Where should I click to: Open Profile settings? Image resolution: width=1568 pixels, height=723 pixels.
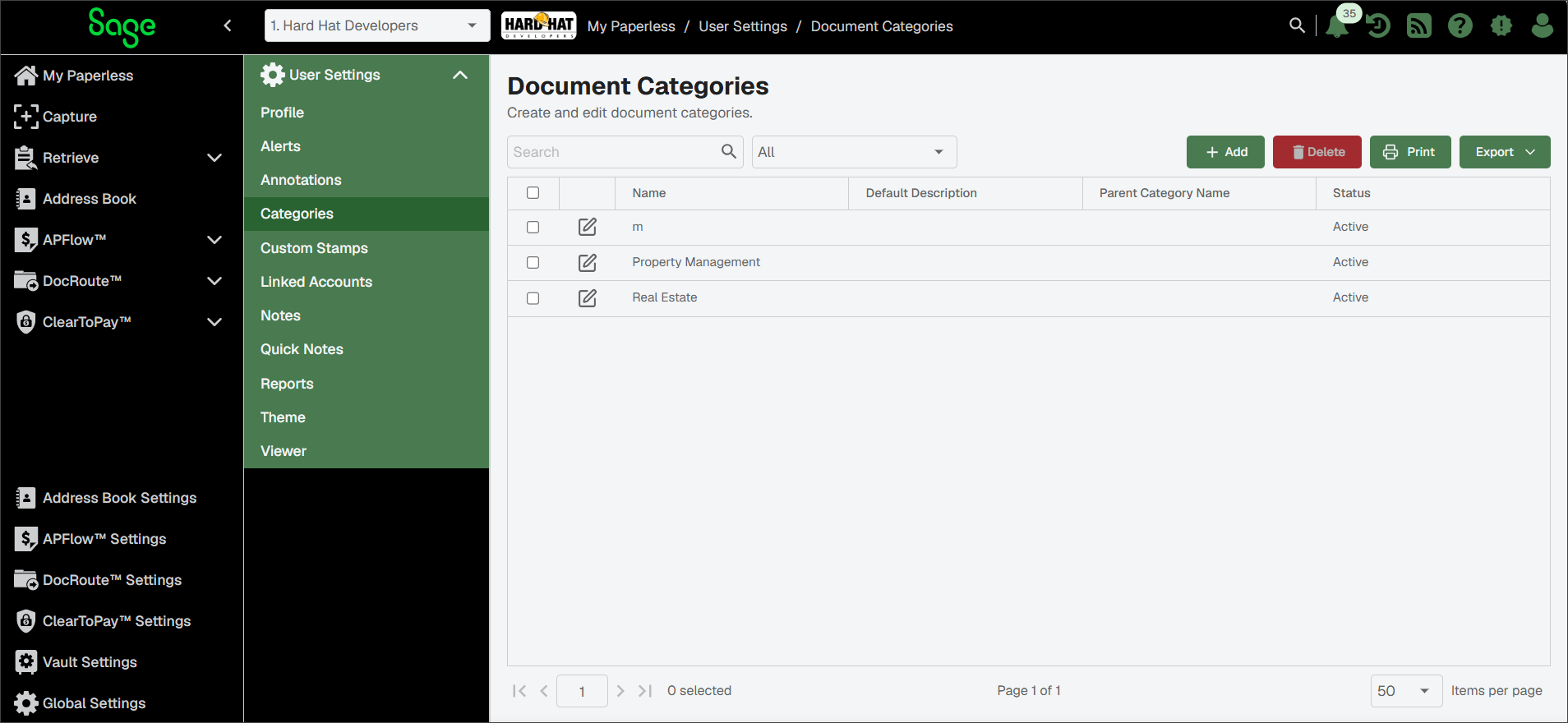[x=367, y=113]
